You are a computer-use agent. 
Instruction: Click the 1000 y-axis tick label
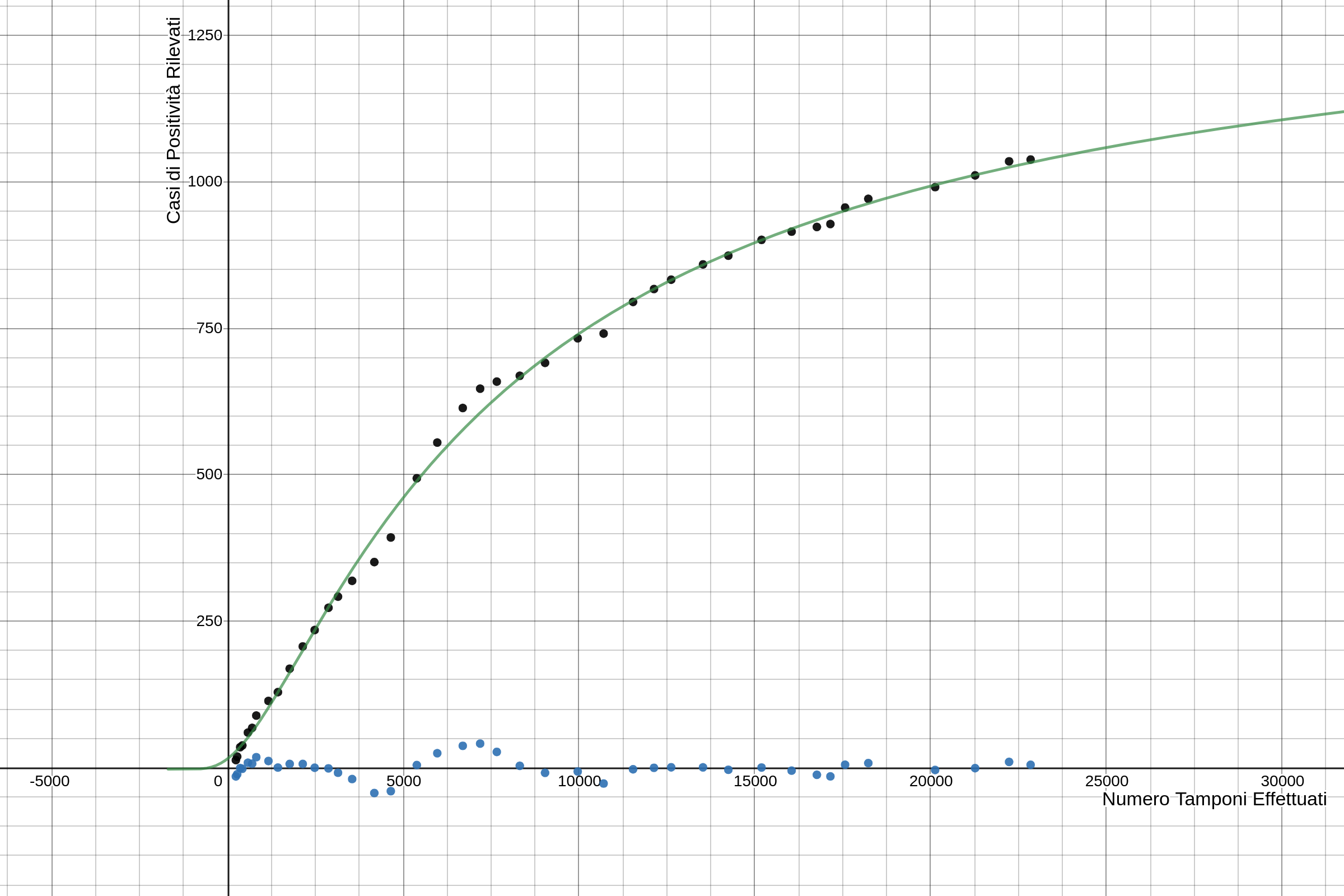(x=204, y=181)
